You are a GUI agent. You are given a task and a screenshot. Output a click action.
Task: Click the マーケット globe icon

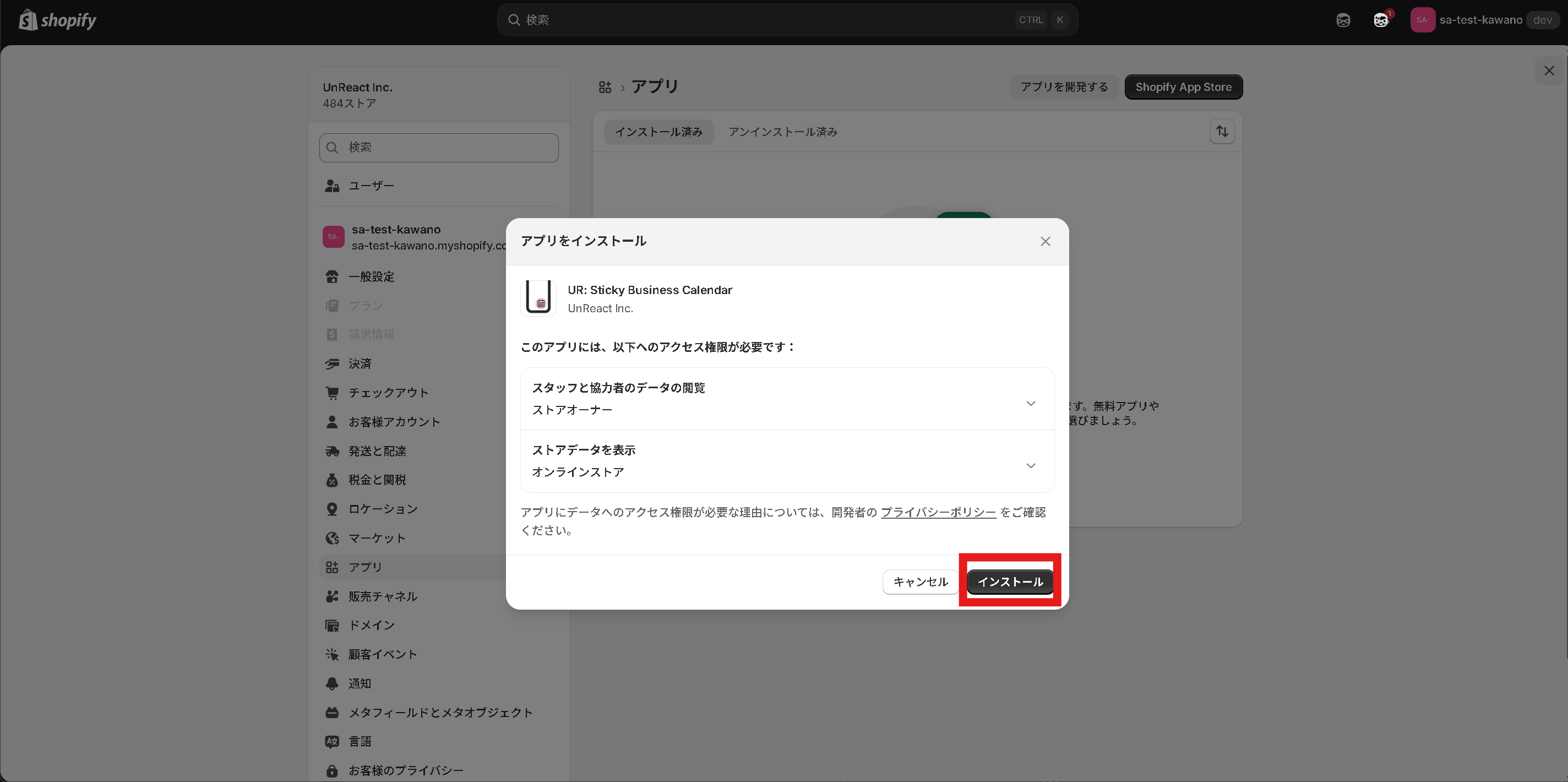332,539
